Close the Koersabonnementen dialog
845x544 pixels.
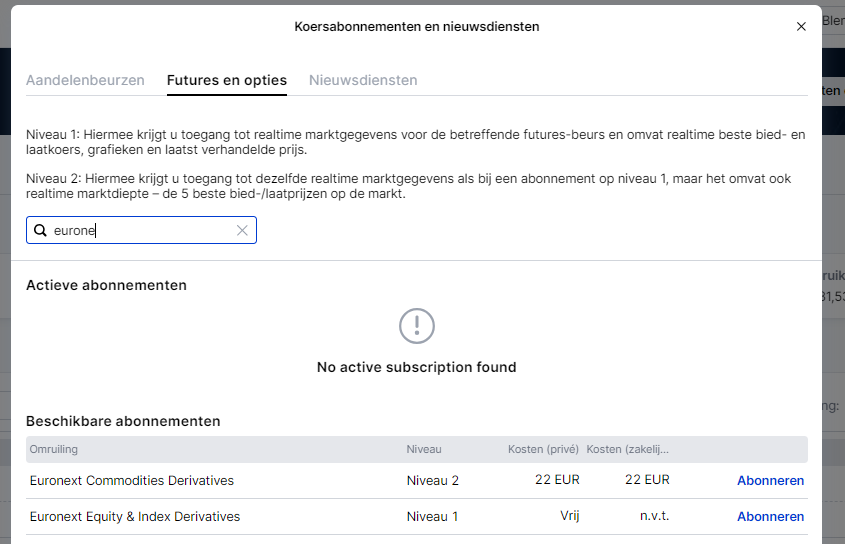[801, 27]
